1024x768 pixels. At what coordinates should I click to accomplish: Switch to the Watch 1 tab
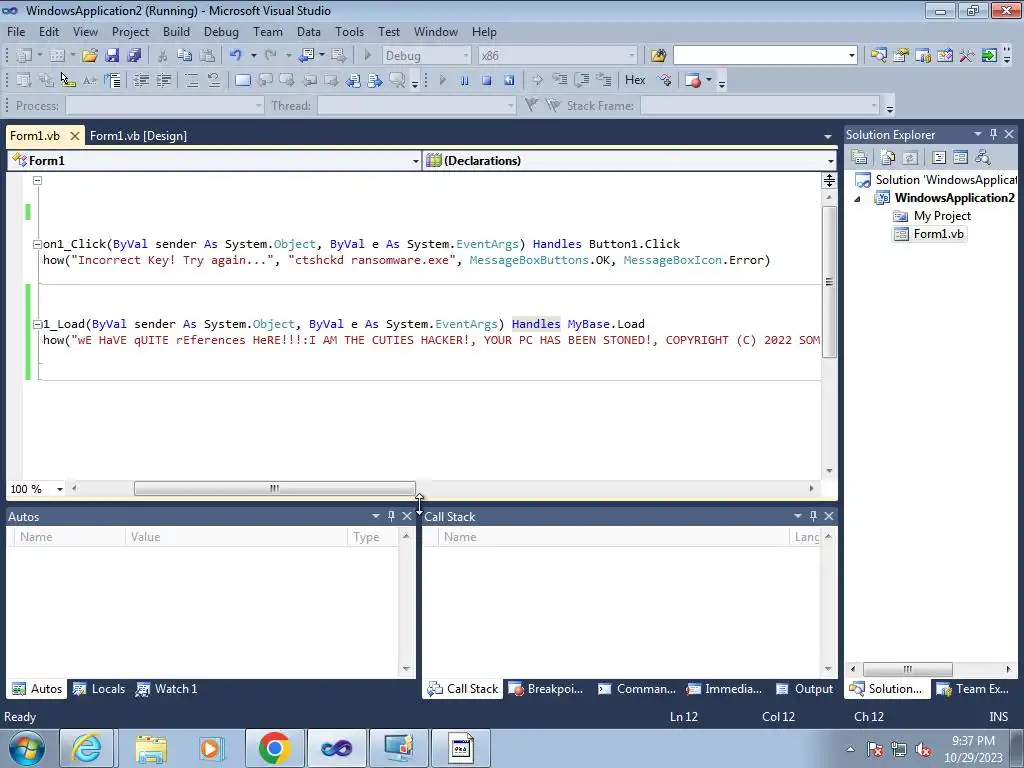point(167,689)
